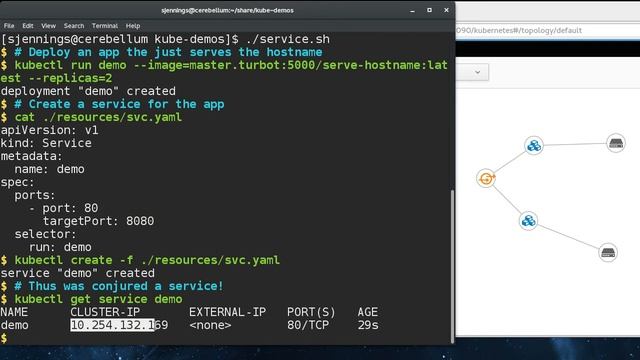Click the 'CLUSTER-IP' column header
Image resolution: width=640 pixels, height=360 pixels.
[x=105, y=312]
